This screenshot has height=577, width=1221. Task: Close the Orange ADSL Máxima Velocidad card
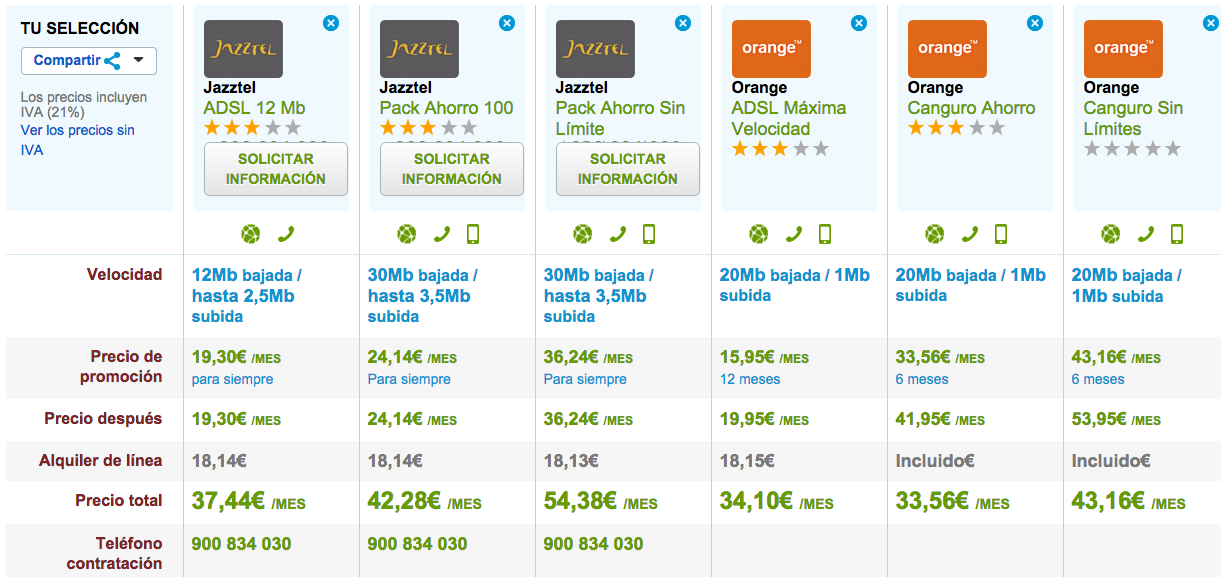[859, 23]
